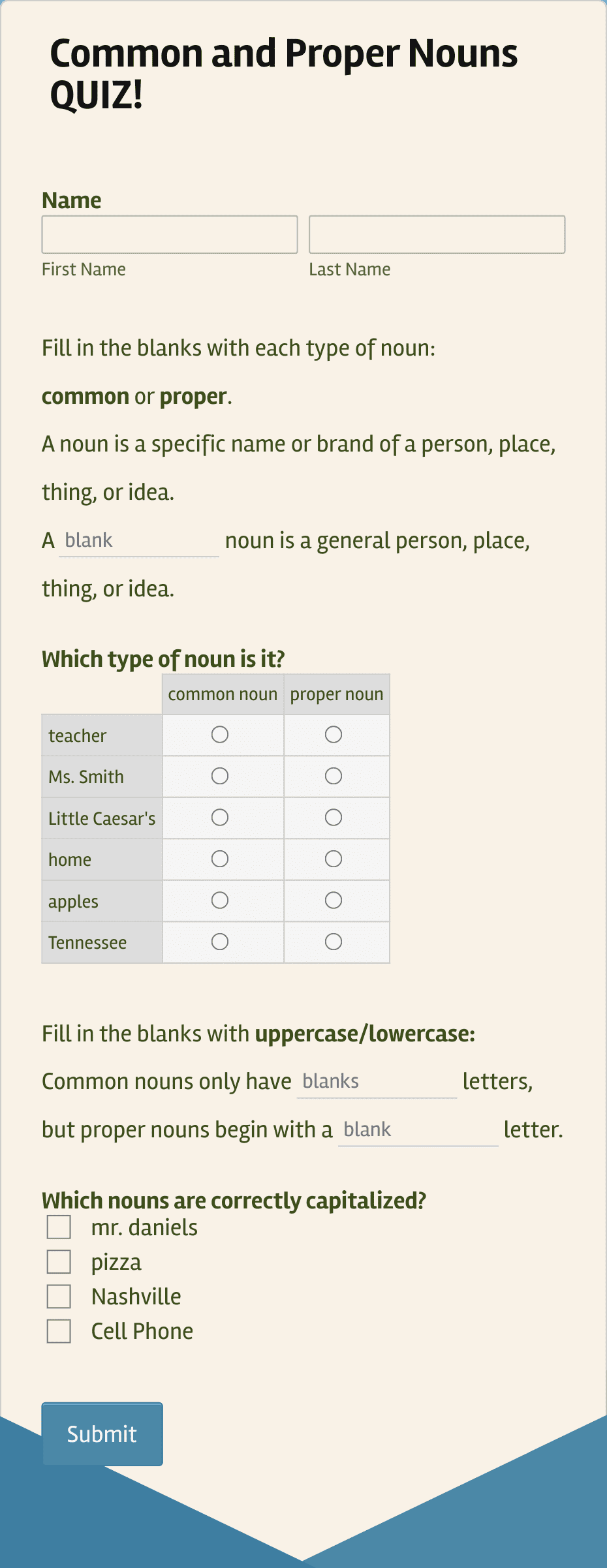
Task: Mark Tennessee as a proper noun
Action: (334, 942)
